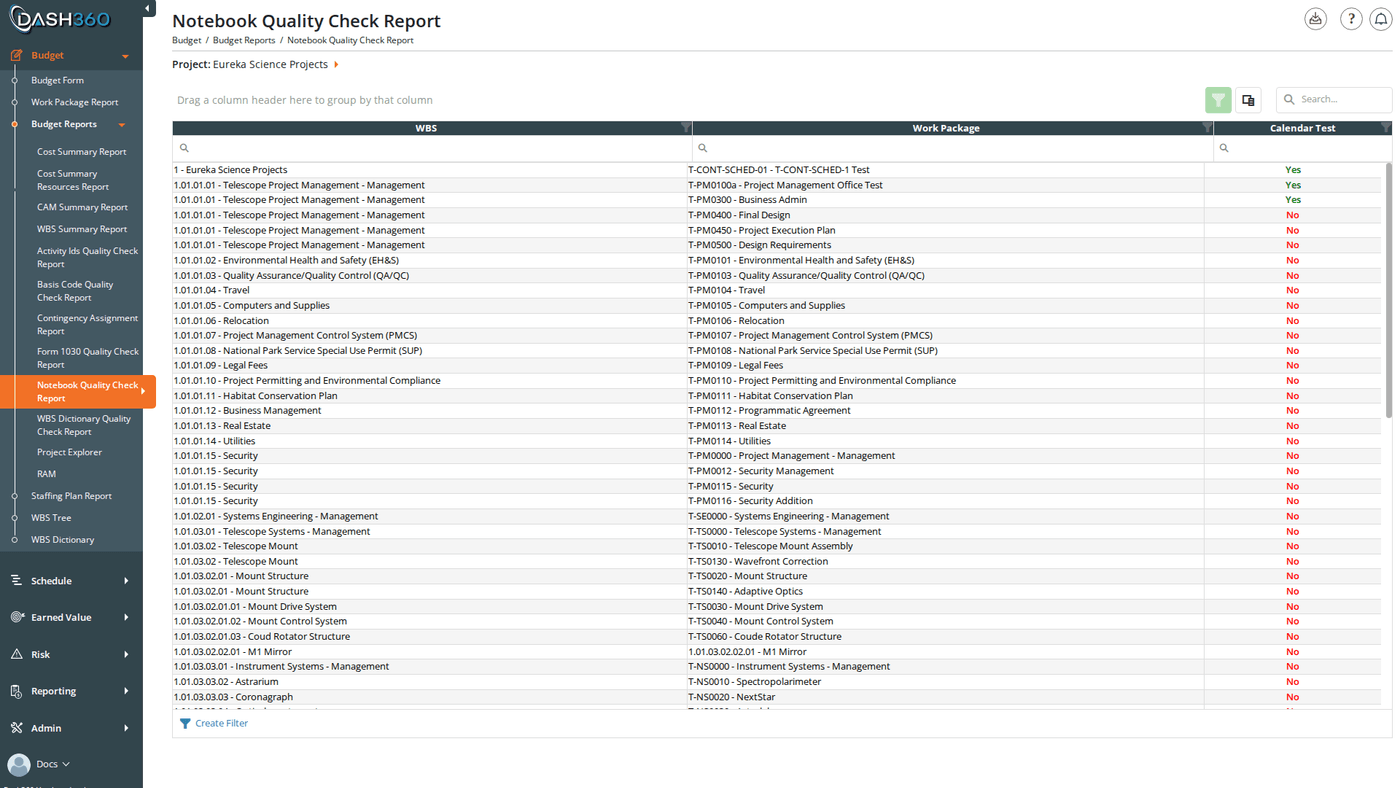Click the DASH360 logo
Screen dimensions: 1400x788
61,19
